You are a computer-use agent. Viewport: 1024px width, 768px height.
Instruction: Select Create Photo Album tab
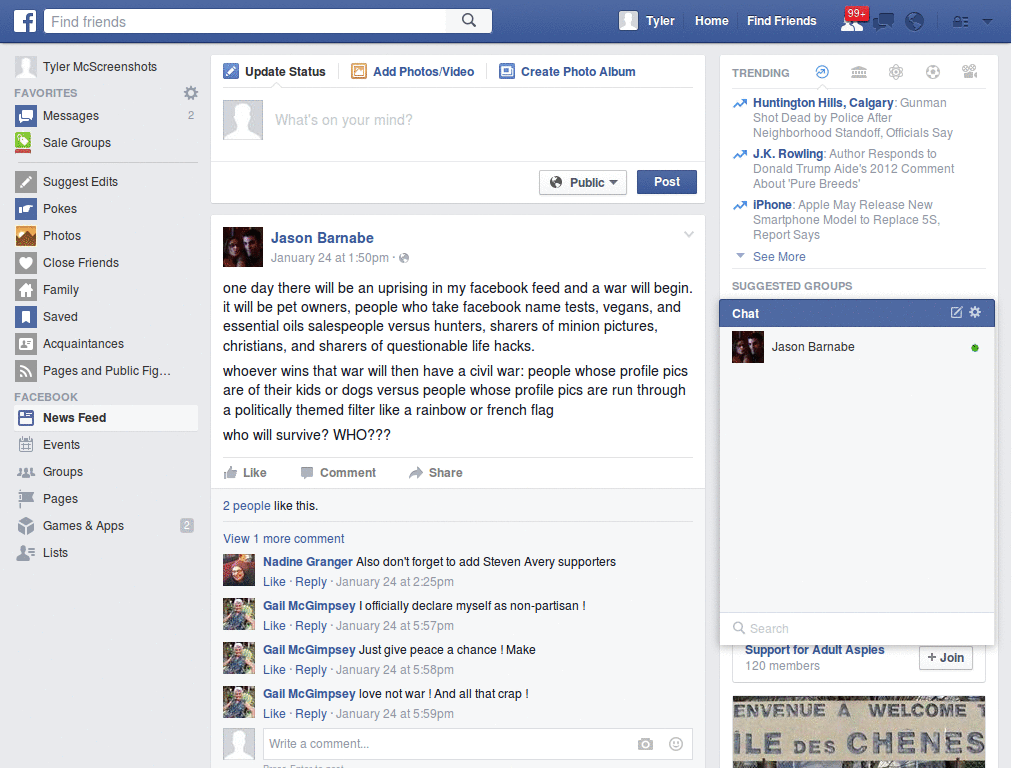568,72
